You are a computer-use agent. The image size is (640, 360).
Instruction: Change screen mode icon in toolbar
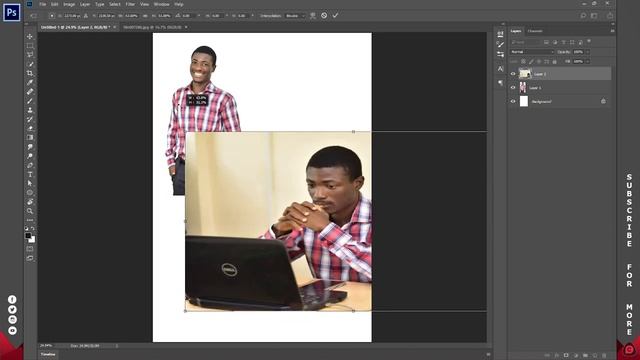30,258
